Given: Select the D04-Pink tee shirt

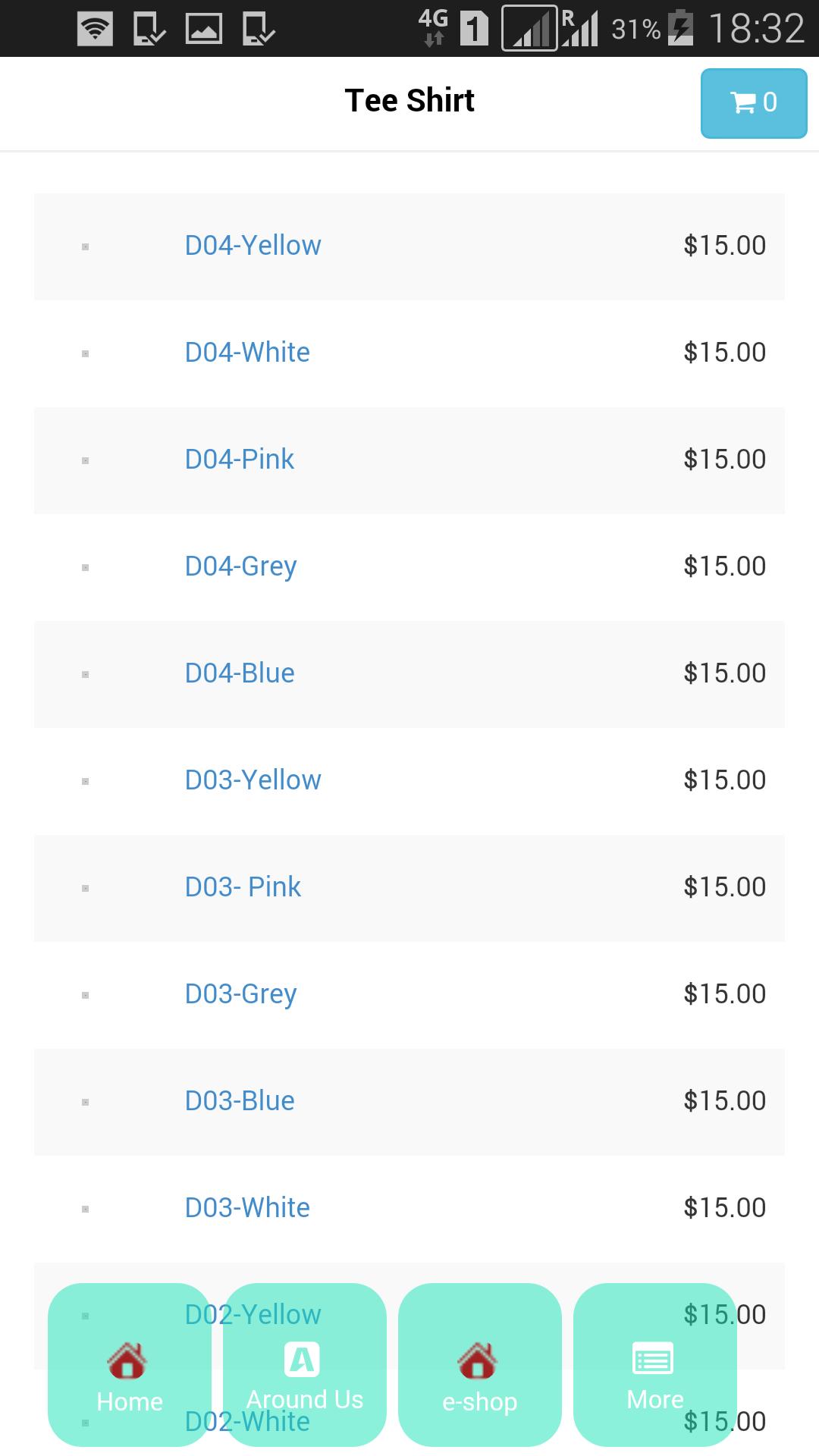Looking at the screenshot, I should click(239, 460).
